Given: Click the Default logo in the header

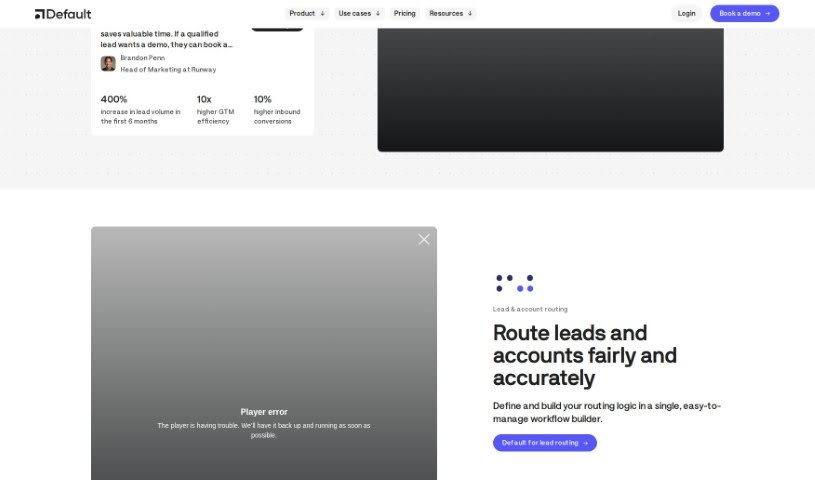Looking at the screenshot, I should [x=63, y=14].
